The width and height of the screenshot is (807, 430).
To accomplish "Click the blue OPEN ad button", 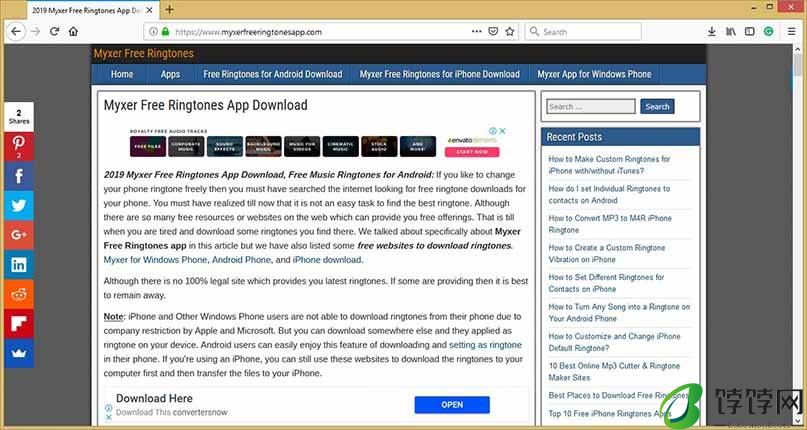I will (x=452, y=405).
